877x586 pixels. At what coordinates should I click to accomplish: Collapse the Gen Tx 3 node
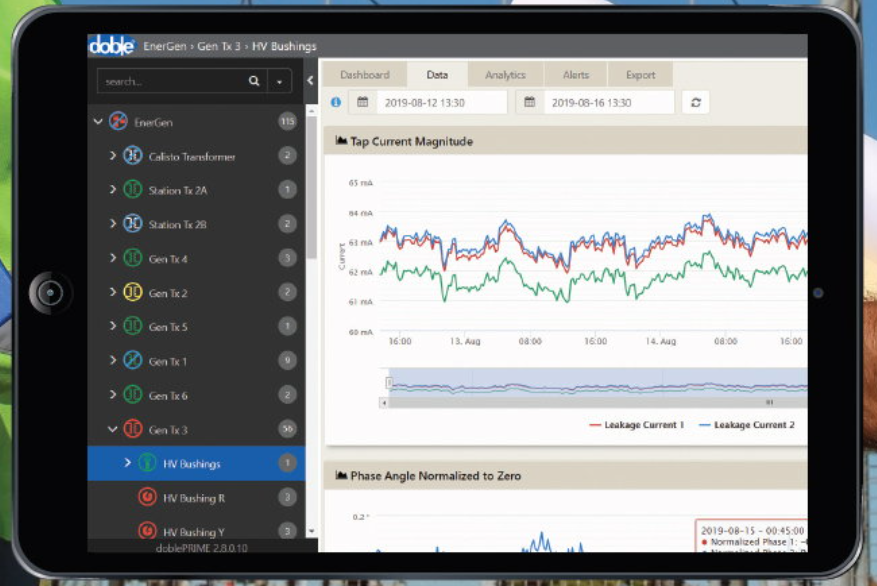click(113, 430)
